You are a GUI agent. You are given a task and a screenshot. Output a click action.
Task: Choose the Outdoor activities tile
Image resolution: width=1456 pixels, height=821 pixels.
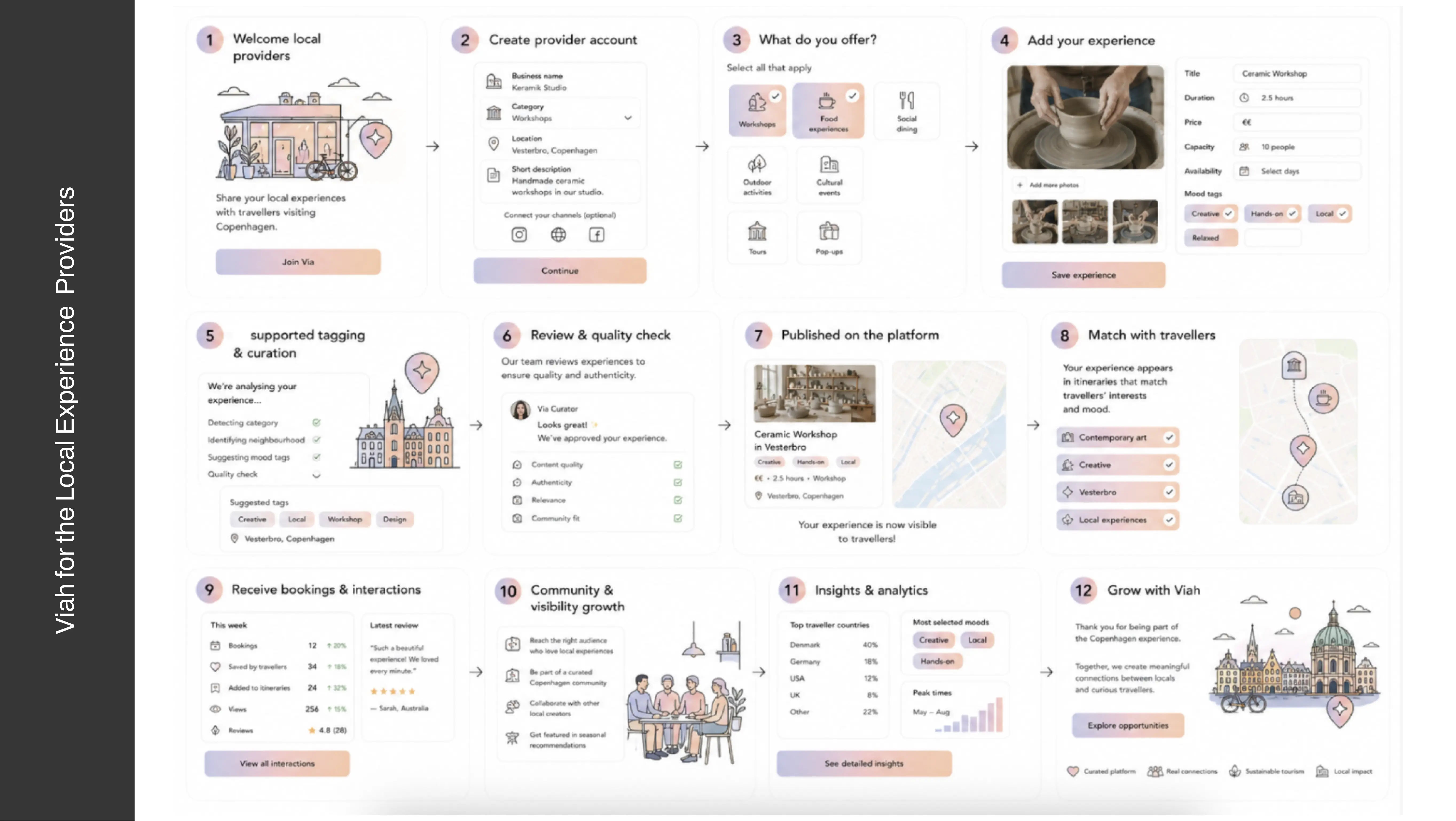(757, 175)
